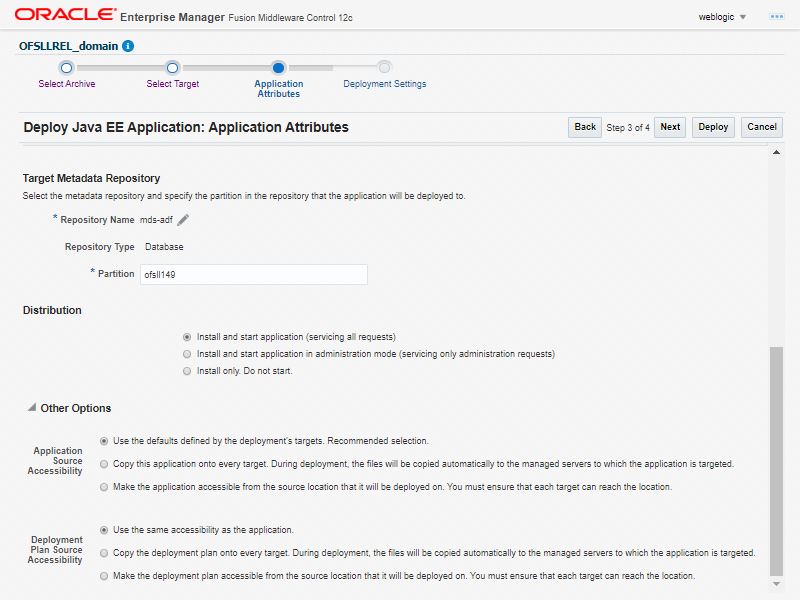The image size is (800, 600).
Task: Click the mds-adf repository name value
Action: pos(156,220)
